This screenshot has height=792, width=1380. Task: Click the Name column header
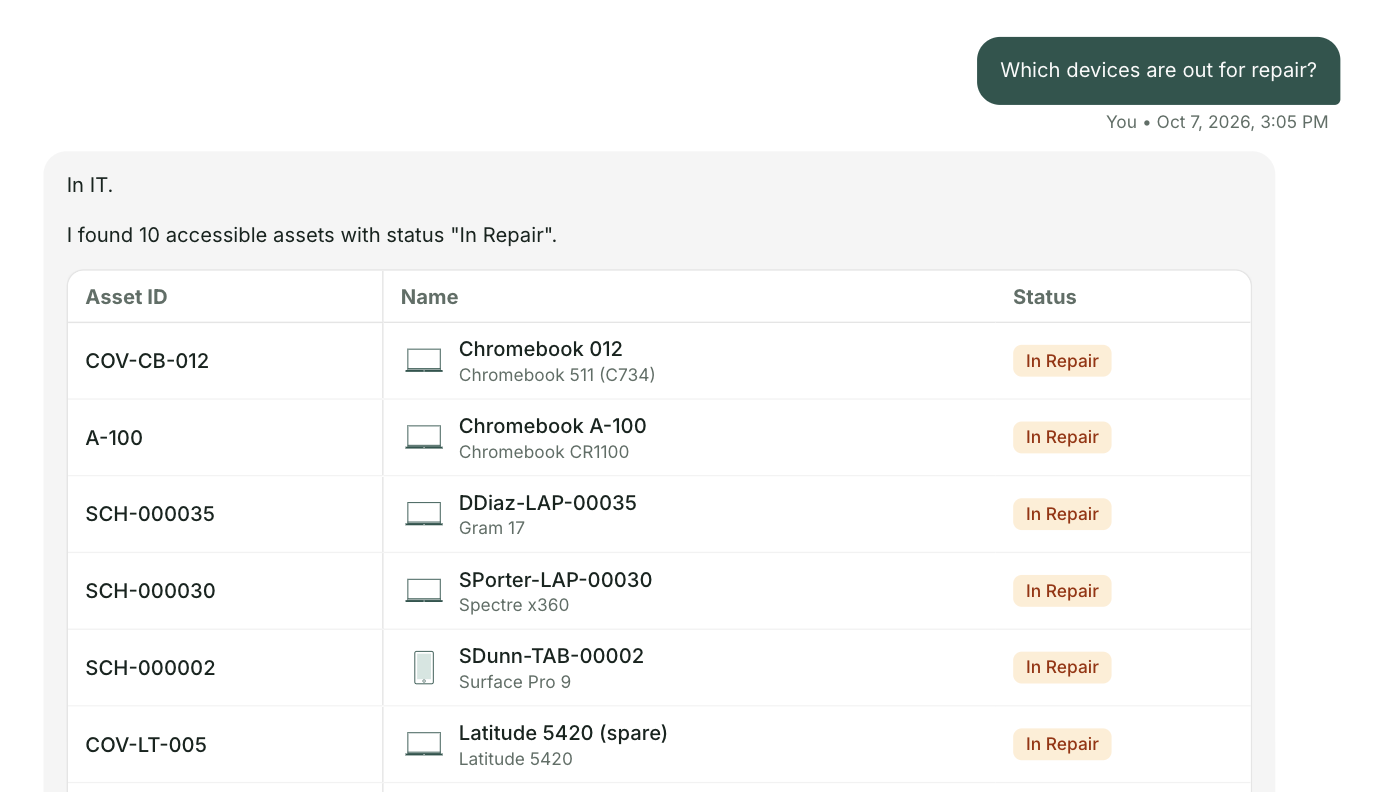click(429, 297)
